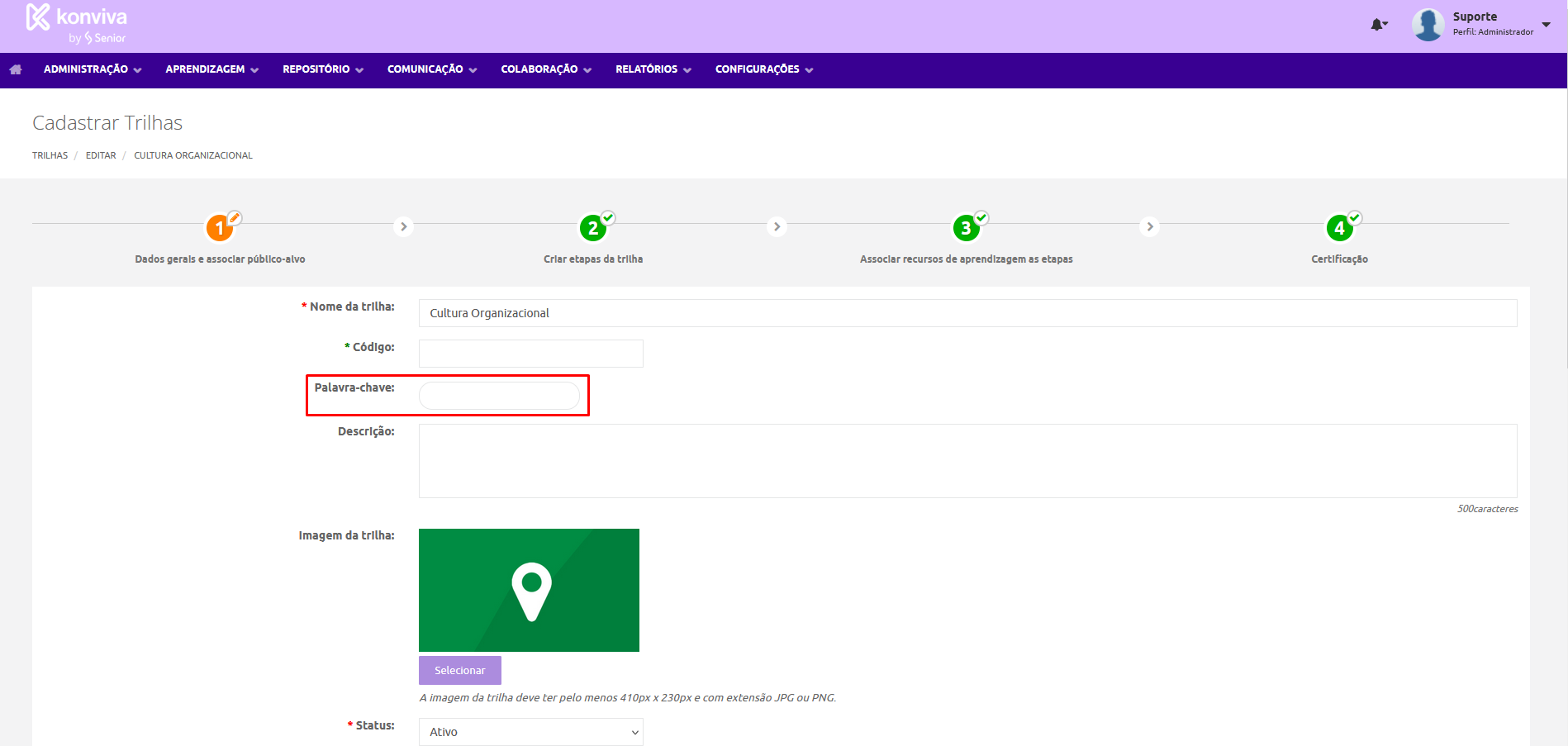Screen dimensions: 1568x746
Task: Expand the Suporte profile dropdown arrow
Action: [1546, 25]
